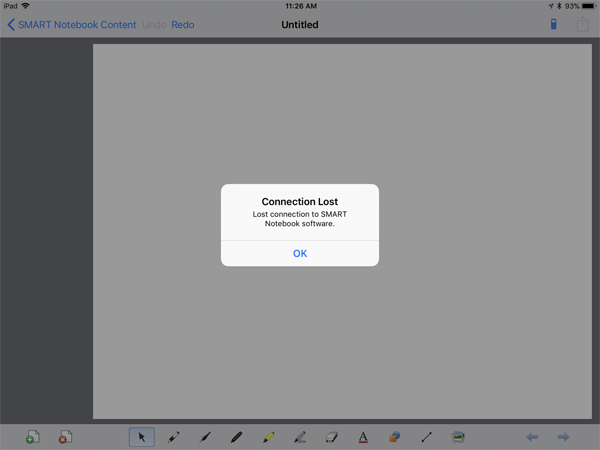
Task: Tap the Connection Lost heading text
Action: pyautogui.click(x=300, y=202)
